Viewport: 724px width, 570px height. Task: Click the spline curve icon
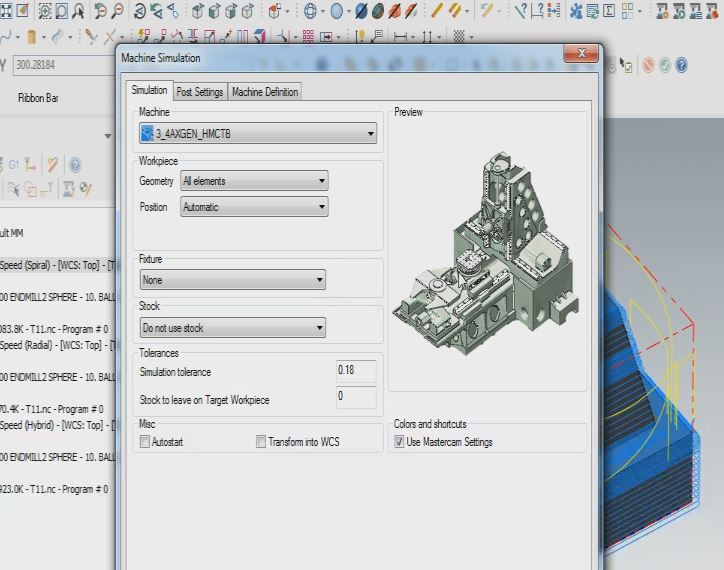click(6, 36)
